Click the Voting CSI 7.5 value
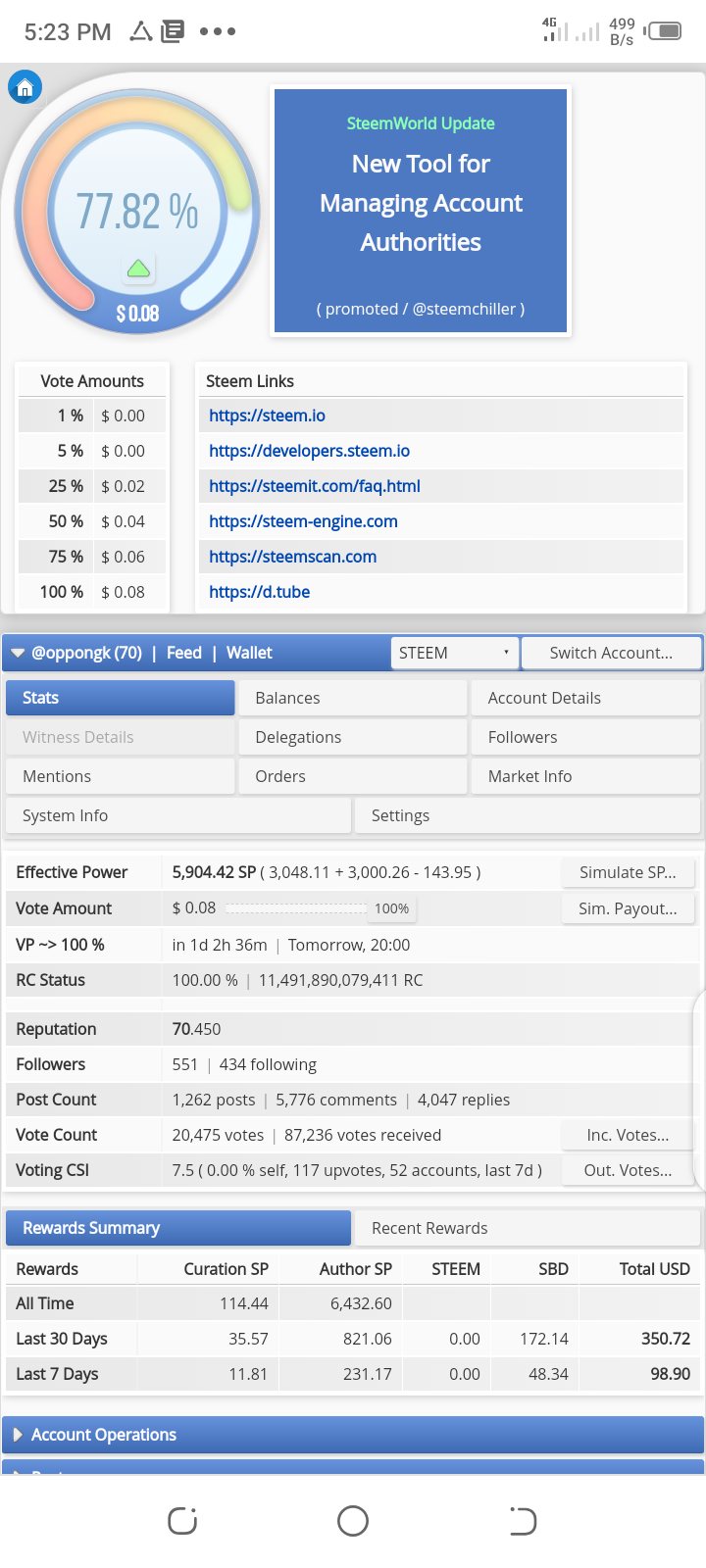706x1568 pixels. coord(182,1170)
